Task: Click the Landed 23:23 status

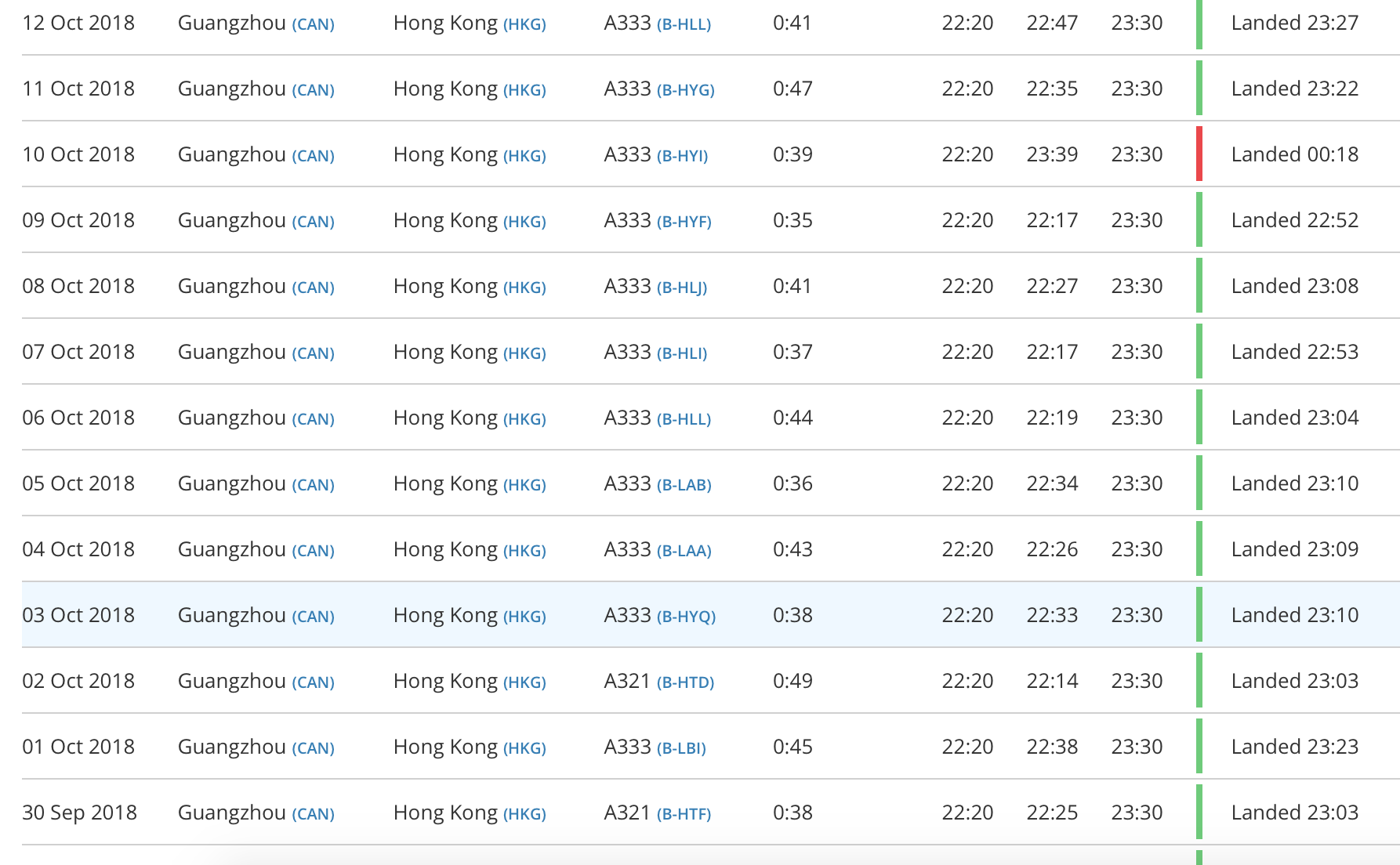Action: click(1295, 747)
